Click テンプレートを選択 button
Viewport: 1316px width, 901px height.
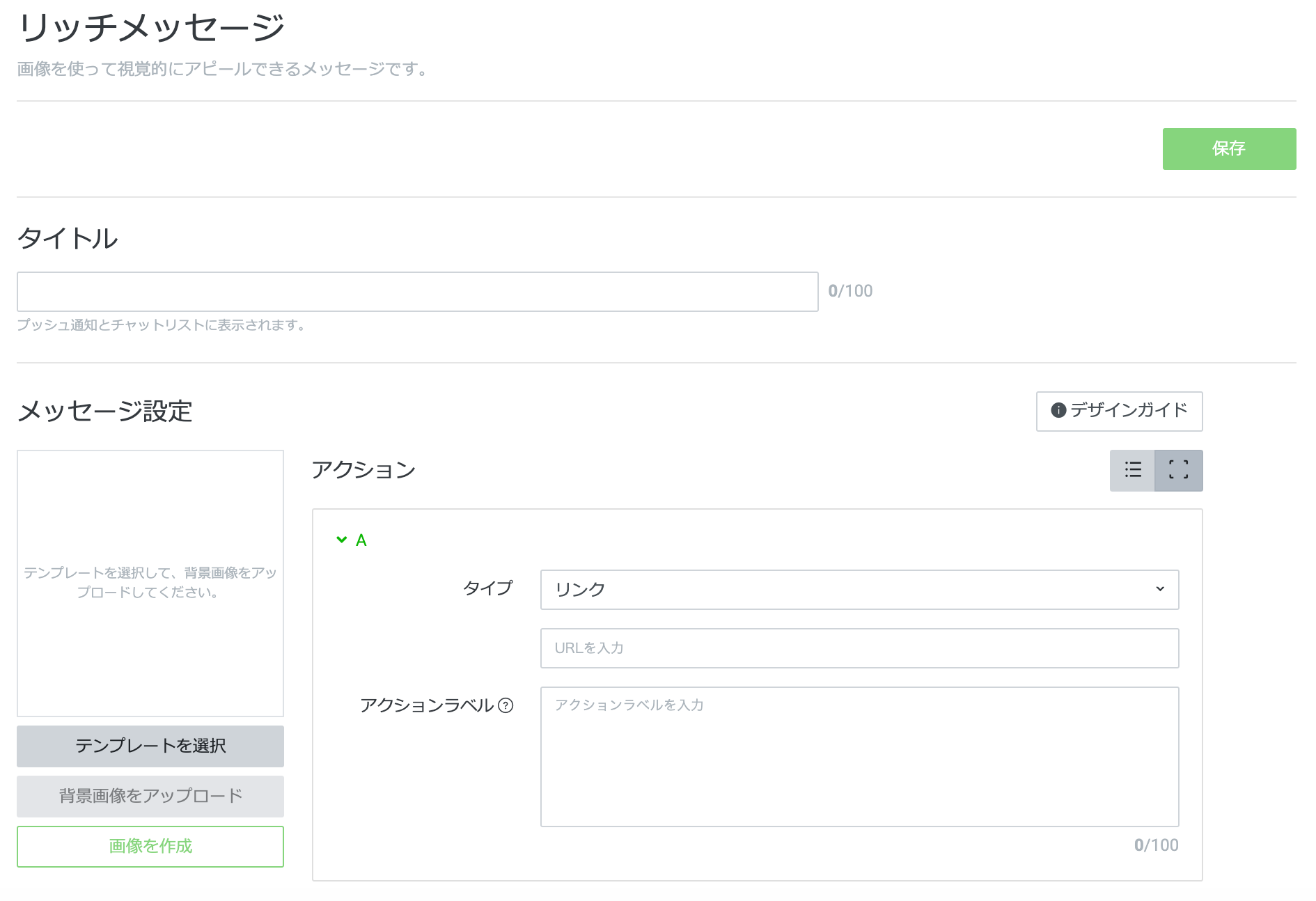click(x=150, y=746)
